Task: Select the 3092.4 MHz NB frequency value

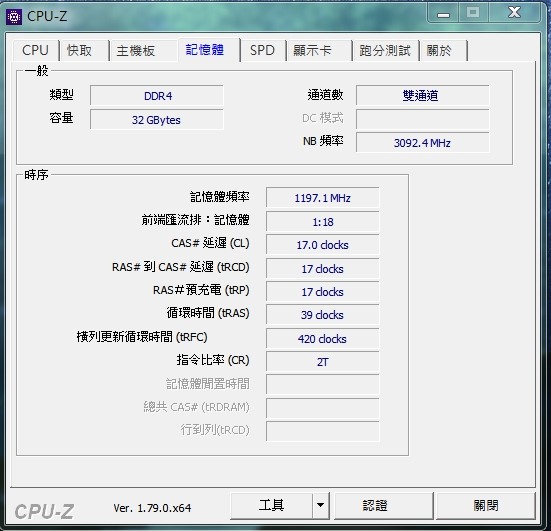Action: 422,143
